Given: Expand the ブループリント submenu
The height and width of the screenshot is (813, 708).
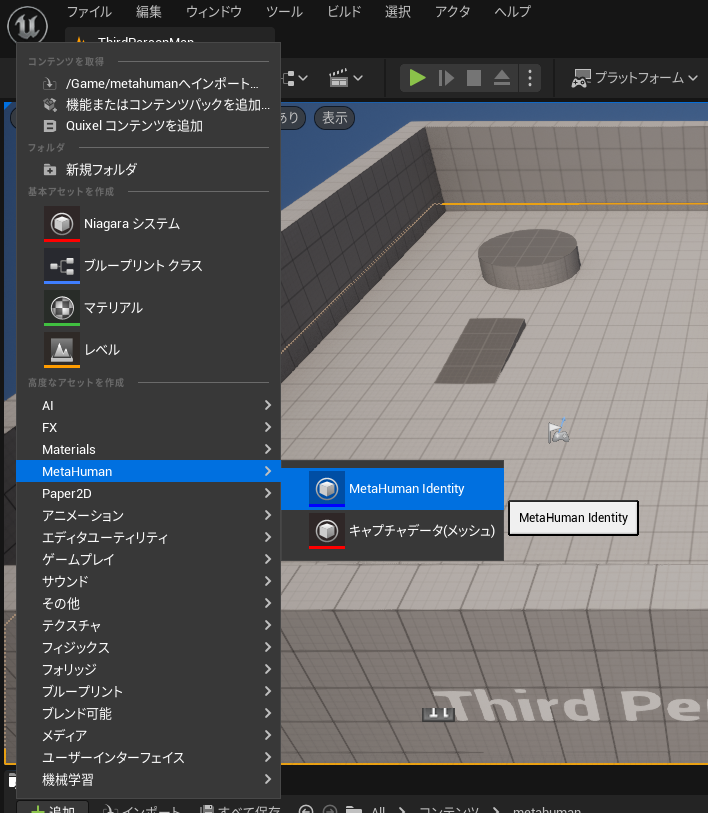Looking at the screenshot, I should click(x=148, y=692).
